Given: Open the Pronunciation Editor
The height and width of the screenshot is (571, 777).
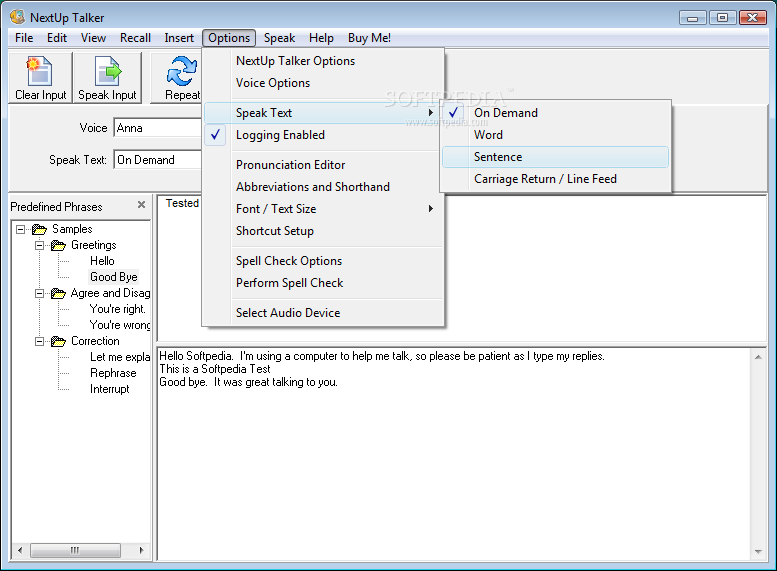Looking at the screenshot, I should pyautogui.click(x=324, y=165).
